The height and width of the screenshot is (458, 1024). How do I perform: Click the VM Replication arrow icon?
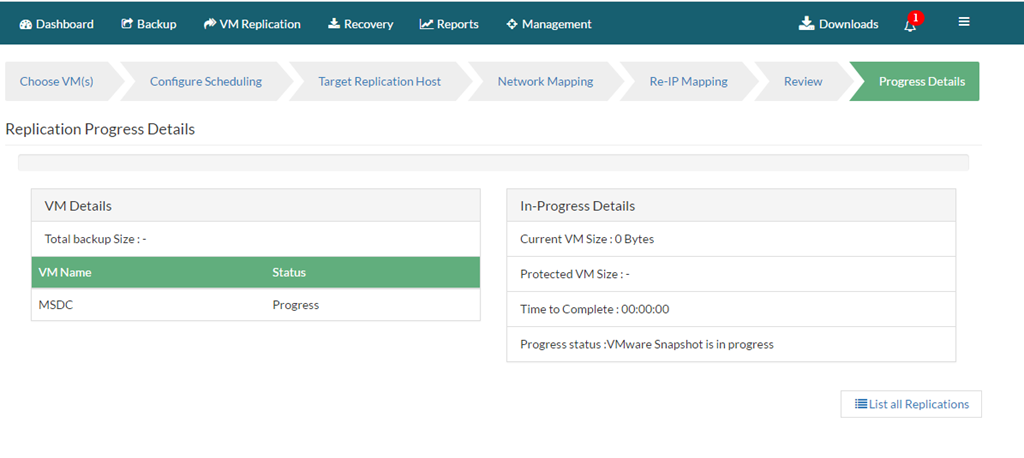point(210,24)
